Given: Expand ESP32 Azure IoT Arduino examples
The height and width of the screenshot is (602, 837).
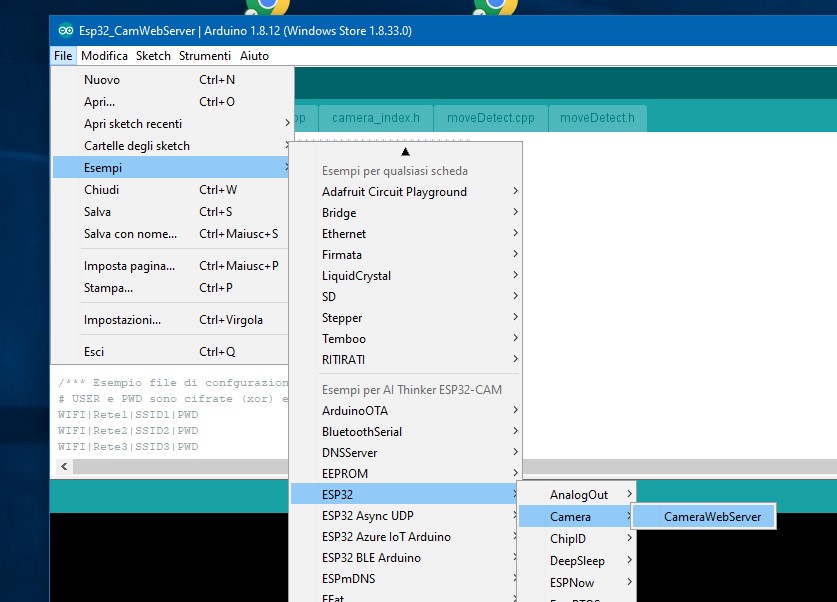Looking at the screenshot, I should coord(406,536).
